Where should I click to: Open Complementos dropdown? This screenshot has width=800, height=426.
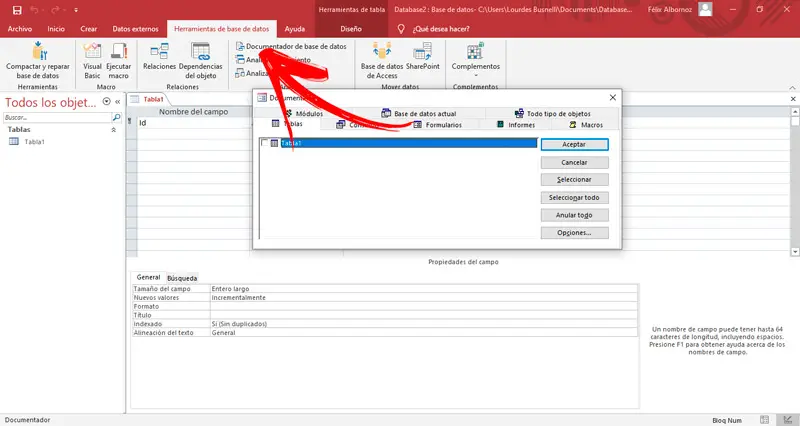476,60
